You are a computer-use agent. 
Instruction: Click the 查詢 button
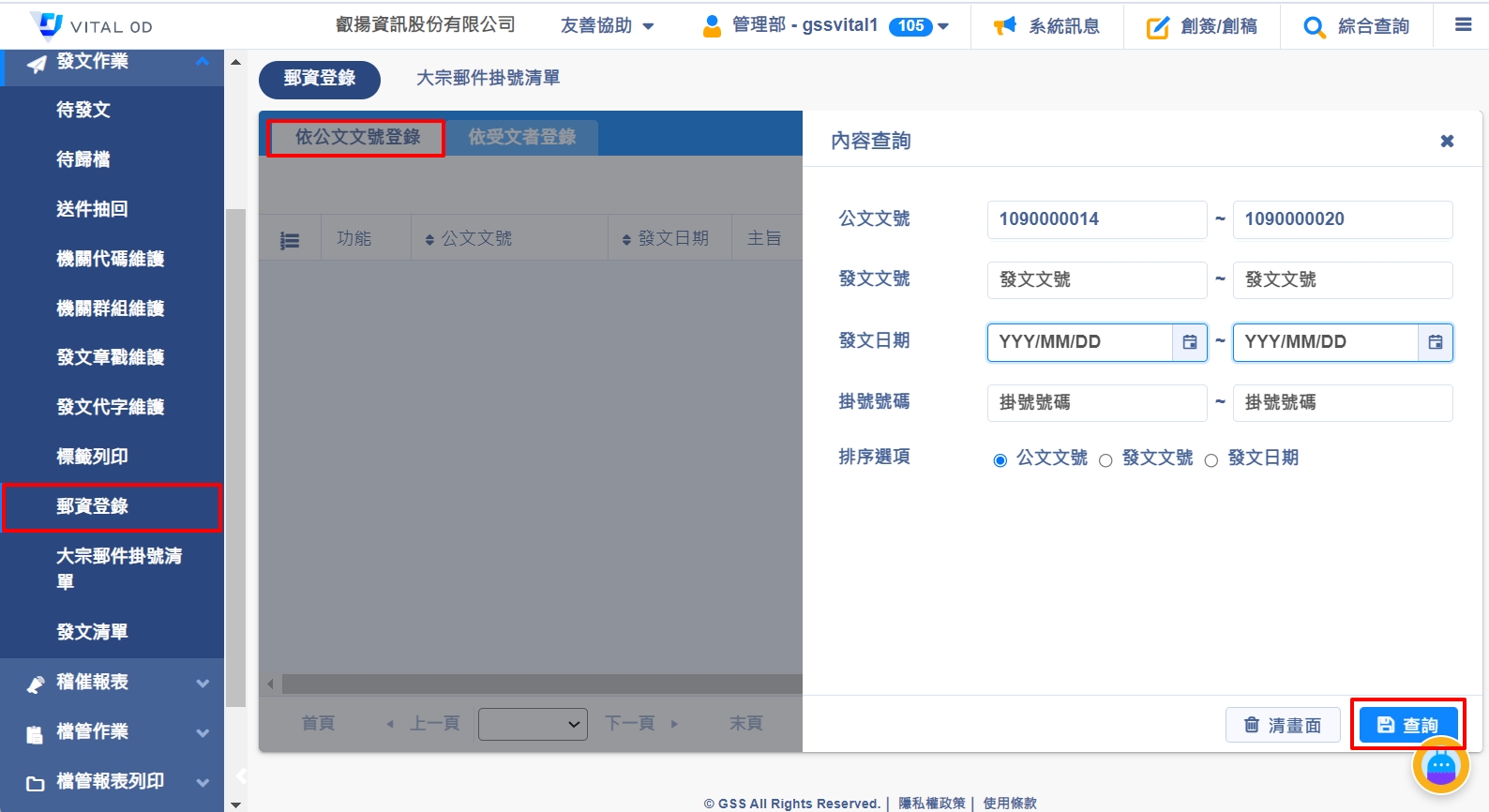pos(1406,725)
